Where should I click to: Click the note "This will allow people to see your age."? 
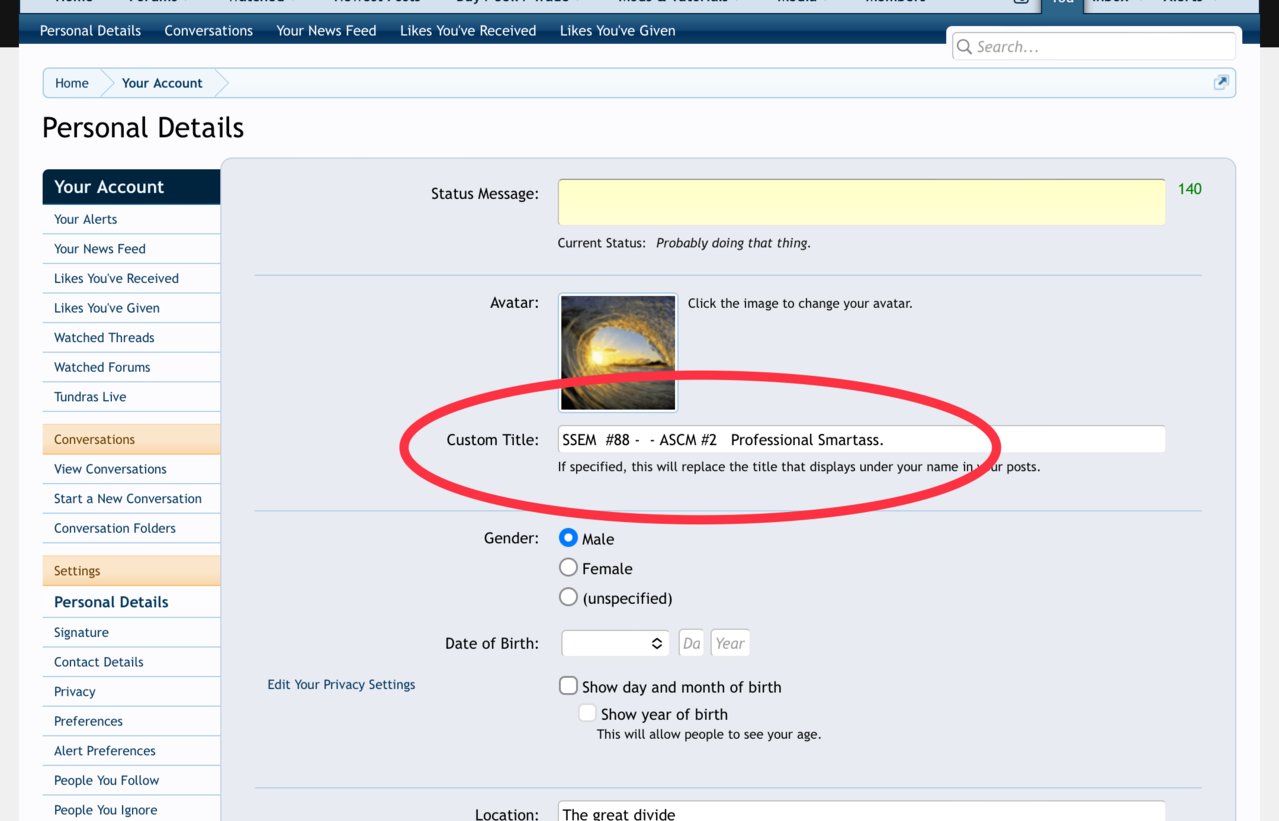[709, 734]
